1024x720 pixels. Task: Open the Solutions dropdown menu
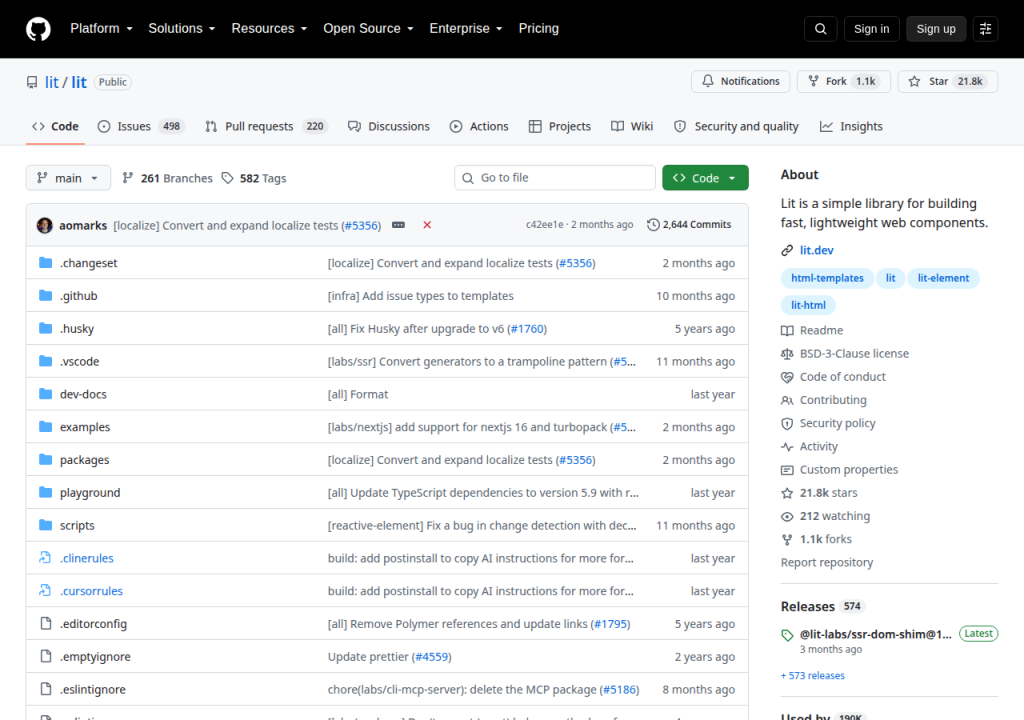coord(182,29)
